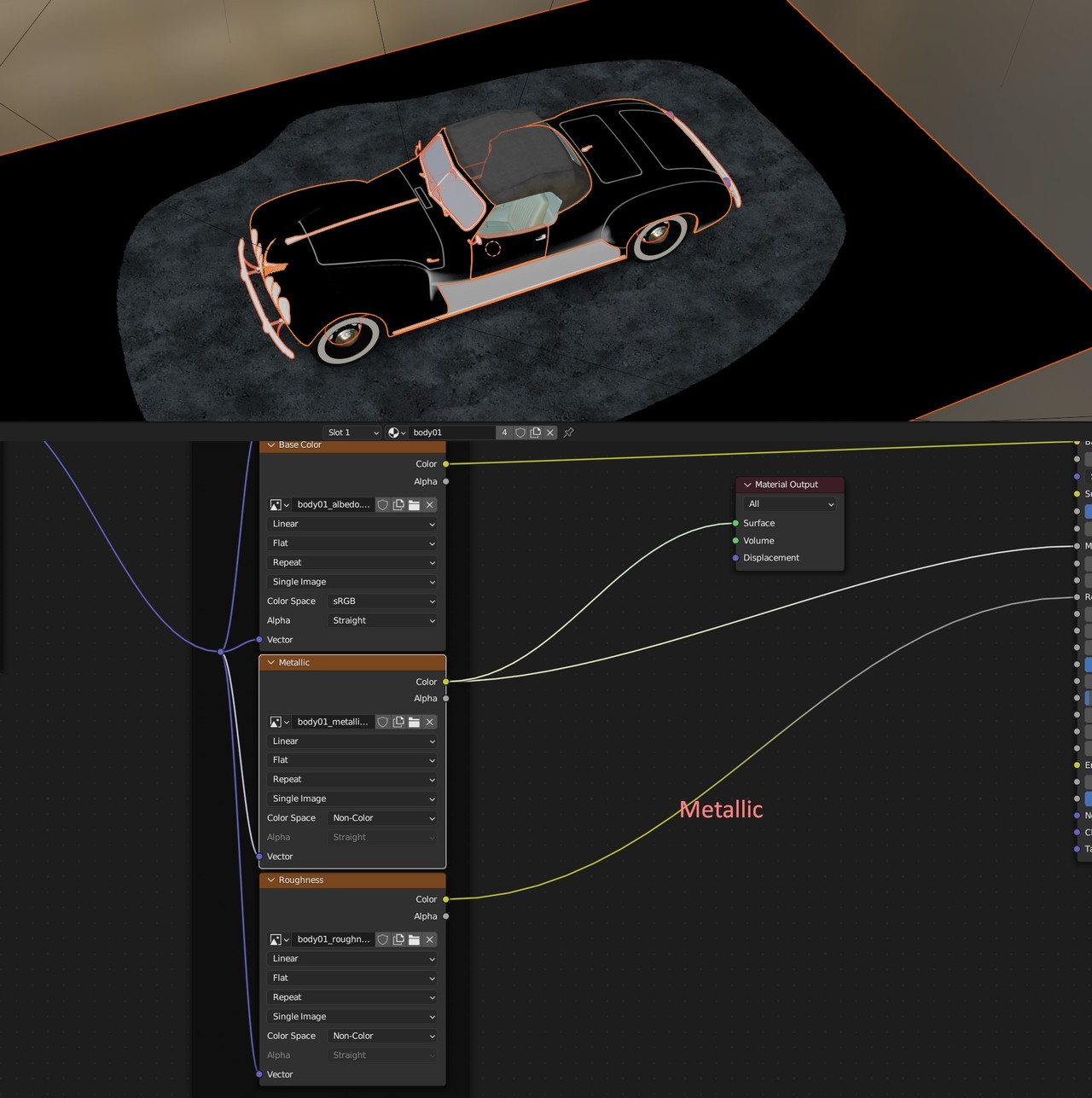The height and width of the screenshot is (1098, 1092).
Task: Open Single Image source dropdown in Metallic node
Action: [352, 799]
